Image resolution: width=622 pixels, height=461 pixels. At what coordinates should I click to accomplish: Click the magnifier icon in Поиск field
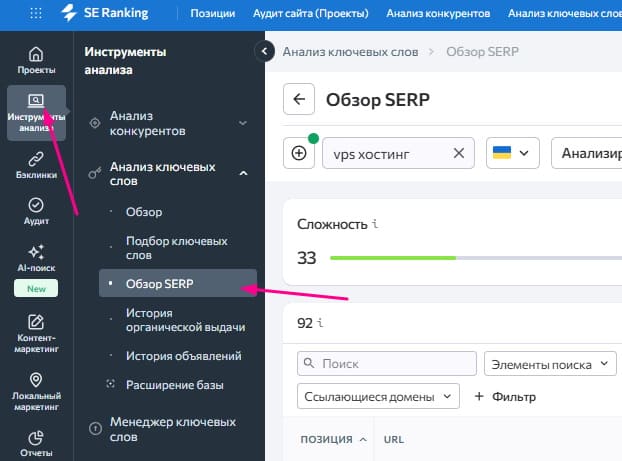(309, 363)
